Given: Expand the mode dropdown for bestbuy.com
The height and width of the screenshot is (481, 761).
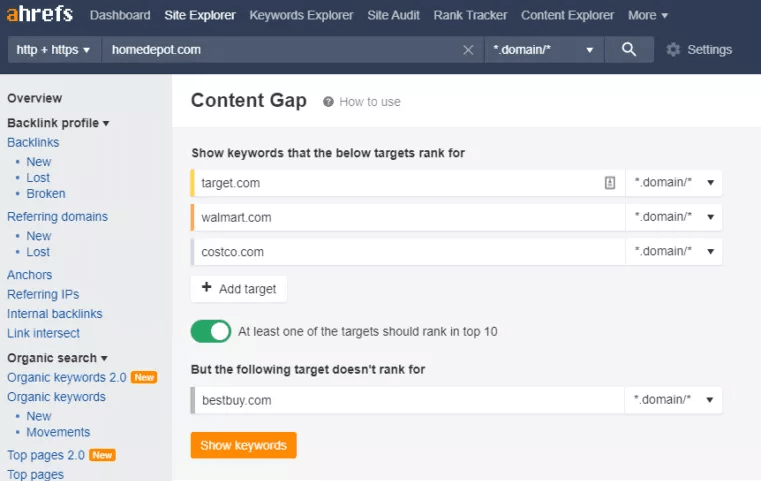Looking at the screenshot, I should pyautogui.click(x=674, y=400).
